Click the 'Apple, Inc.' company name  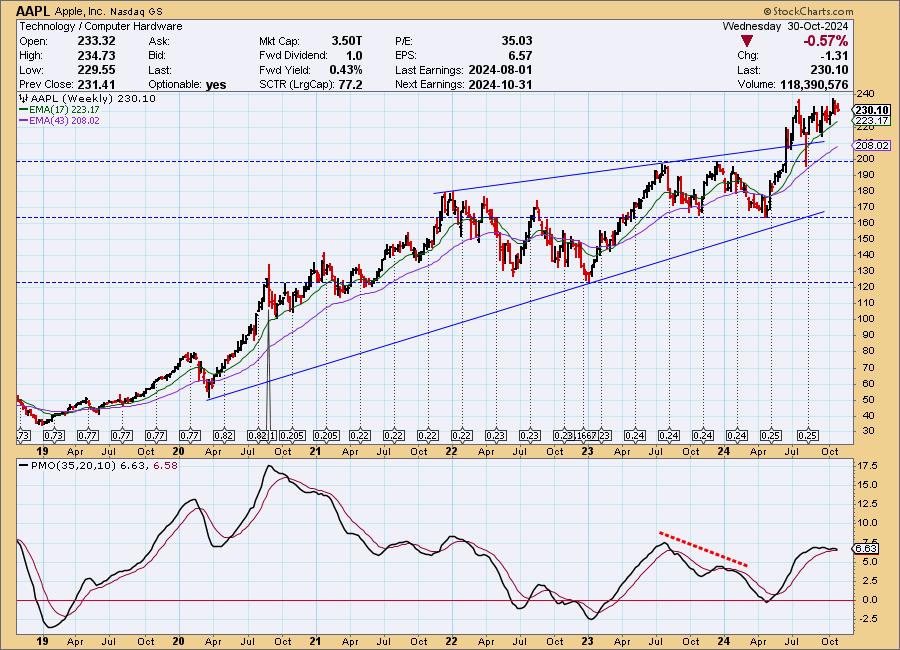(x=79, y=11)
